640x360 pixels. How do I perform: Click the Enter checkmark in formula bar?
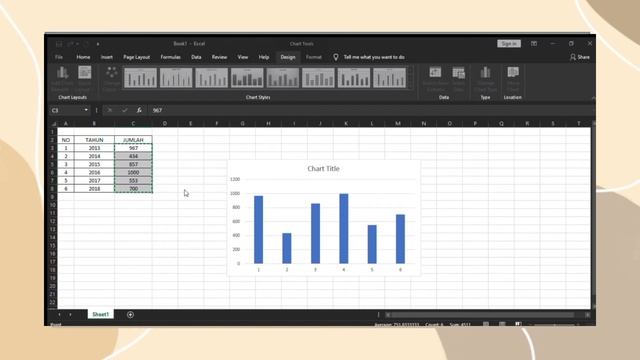click(124, 110)
